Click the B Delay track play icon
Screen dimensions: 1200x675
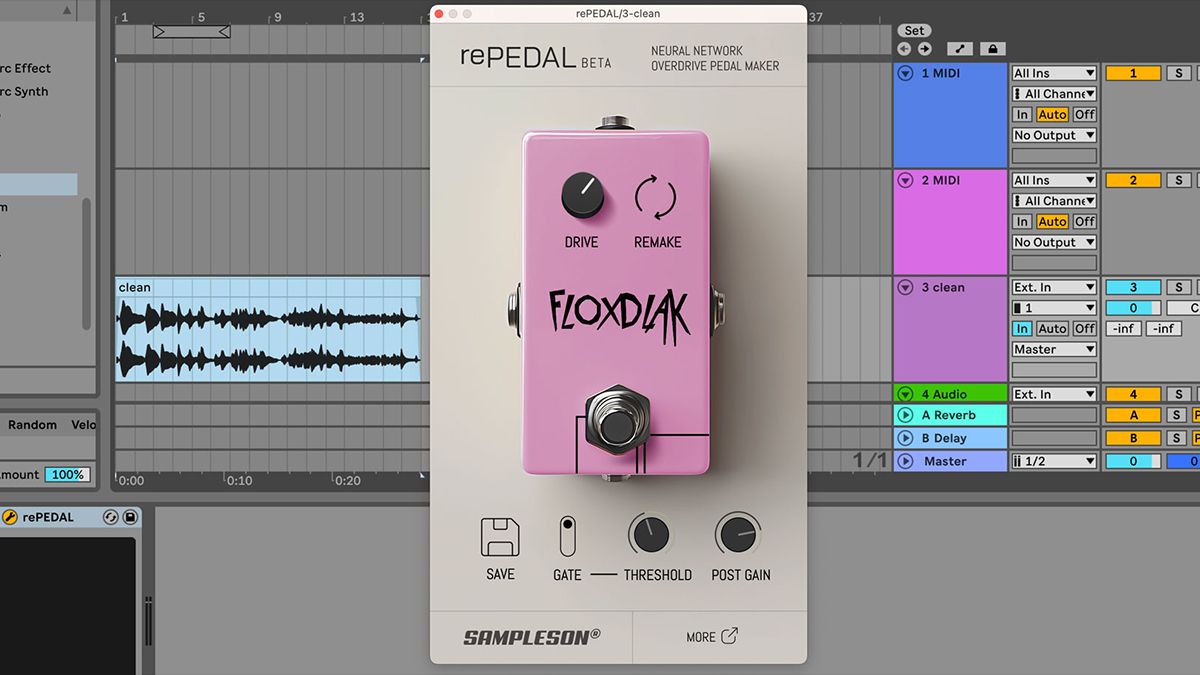[906, 438]
